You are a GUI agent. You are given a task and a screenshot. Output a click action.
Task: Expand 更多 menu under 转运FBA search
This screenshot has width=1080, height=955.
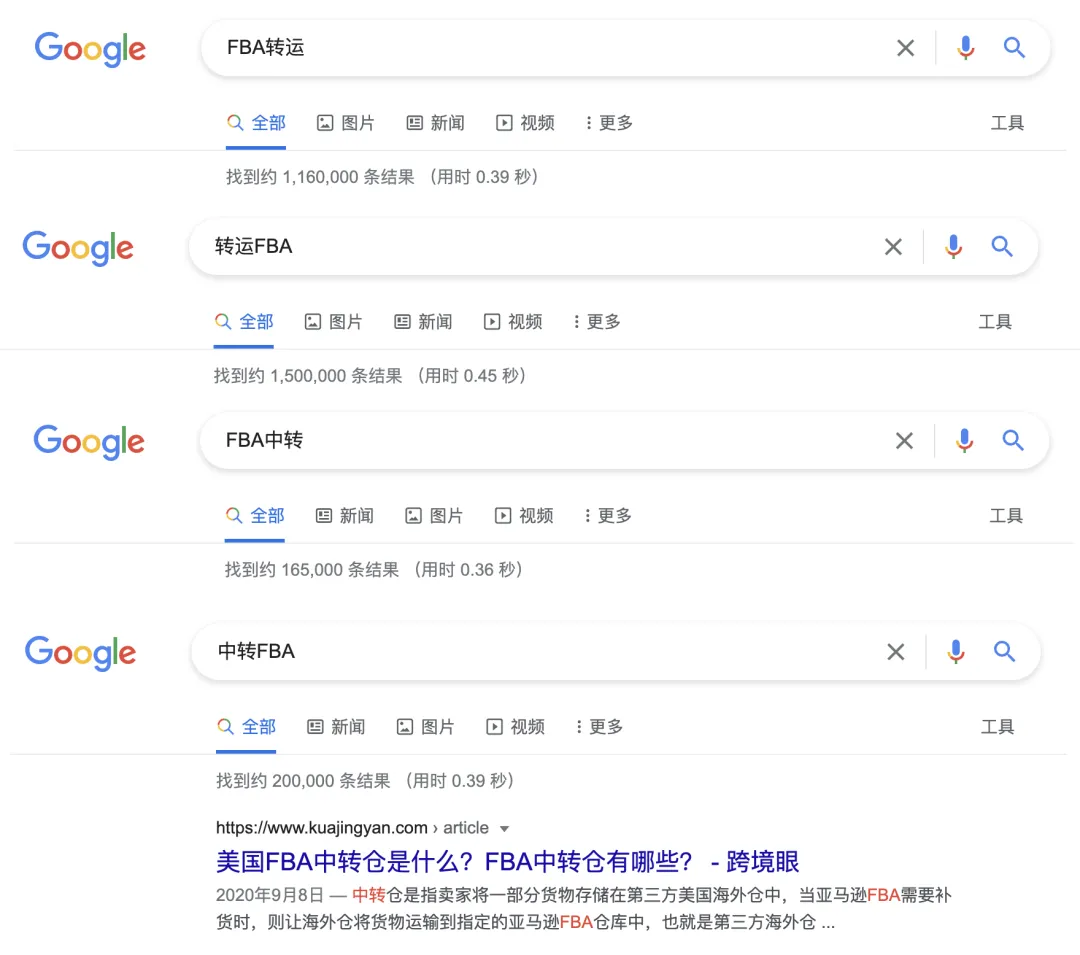pyautogui.click(x=596, y=322)
